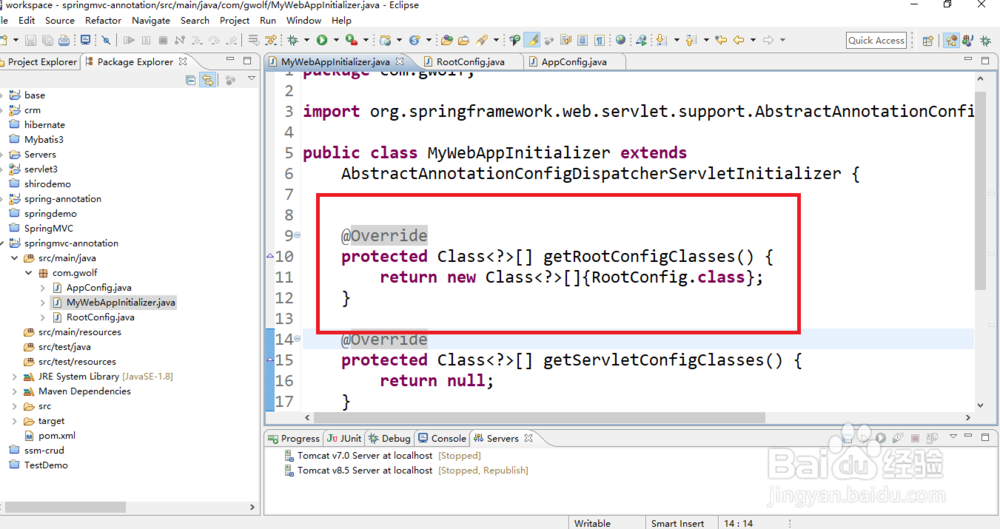Click the Open Task folder icon
The image size is (1000, 529).
(464, 40)
